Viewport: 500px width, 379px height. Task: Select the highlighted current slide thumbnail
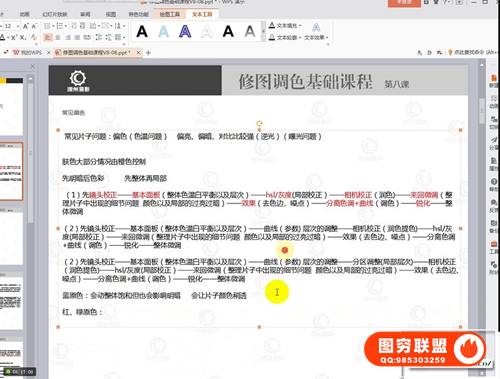pyautogui.click(x=11, y=171)
